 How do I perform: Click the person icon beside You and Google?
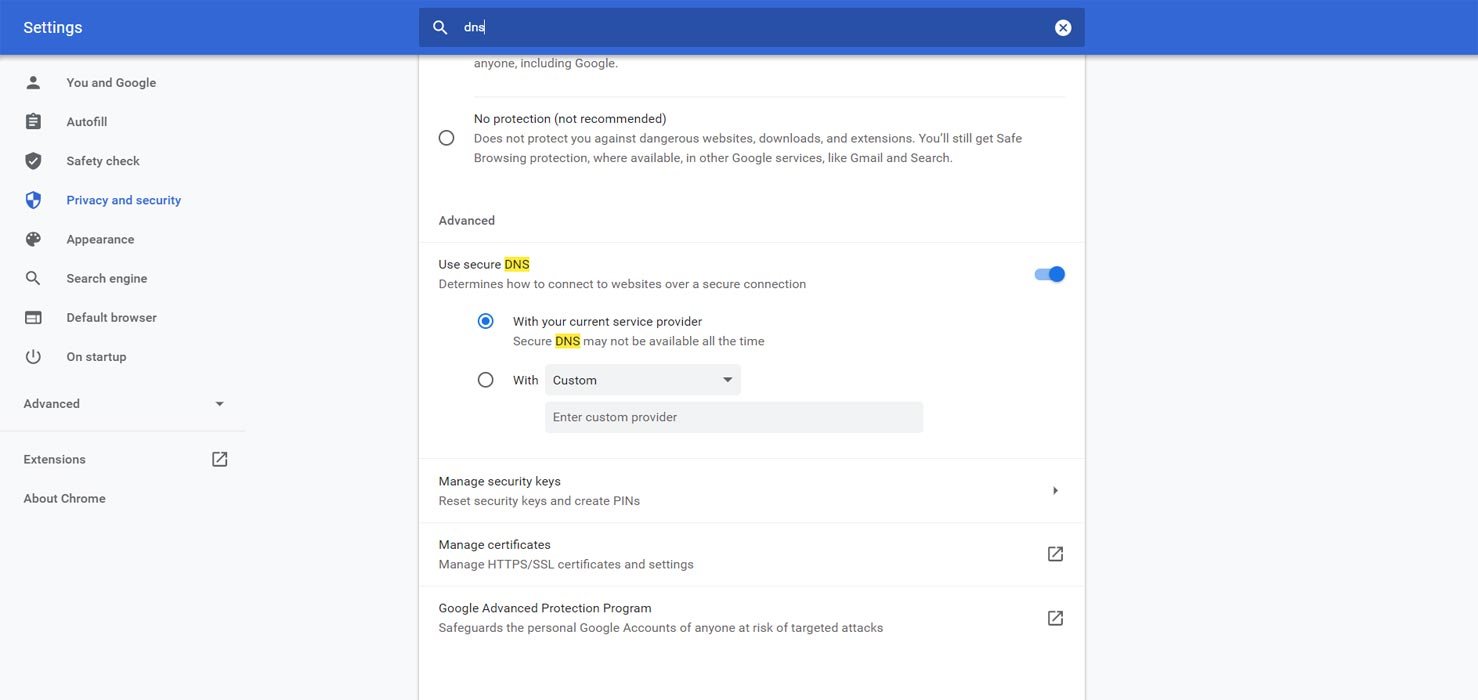[x=33, y=83]
